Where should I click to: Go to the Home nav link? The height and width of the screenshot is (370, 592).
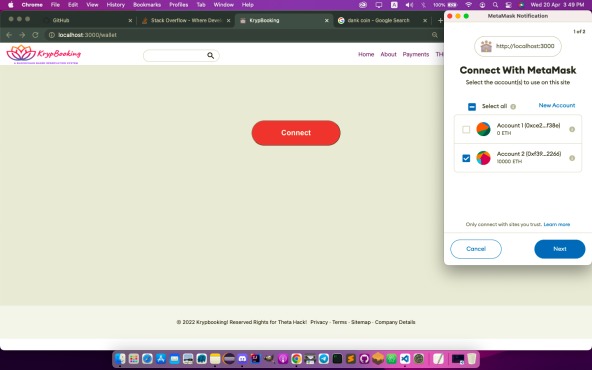point(366,54)
